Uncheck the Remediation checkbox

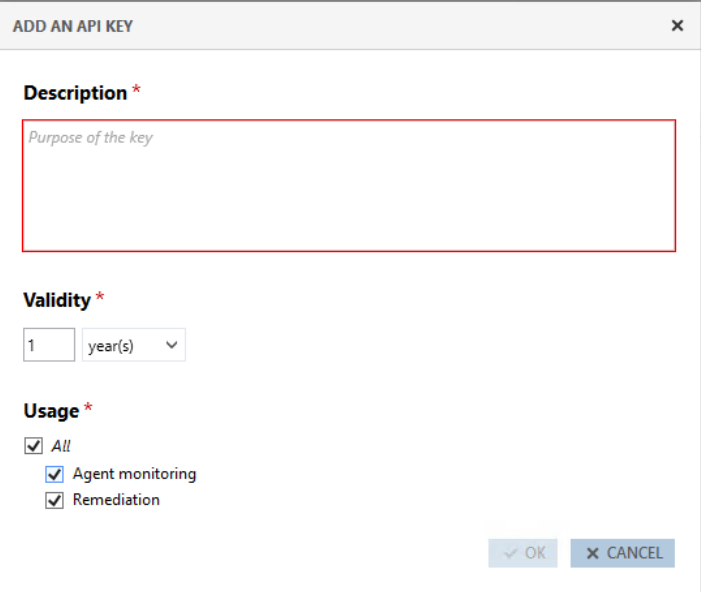tap(55, 500)
